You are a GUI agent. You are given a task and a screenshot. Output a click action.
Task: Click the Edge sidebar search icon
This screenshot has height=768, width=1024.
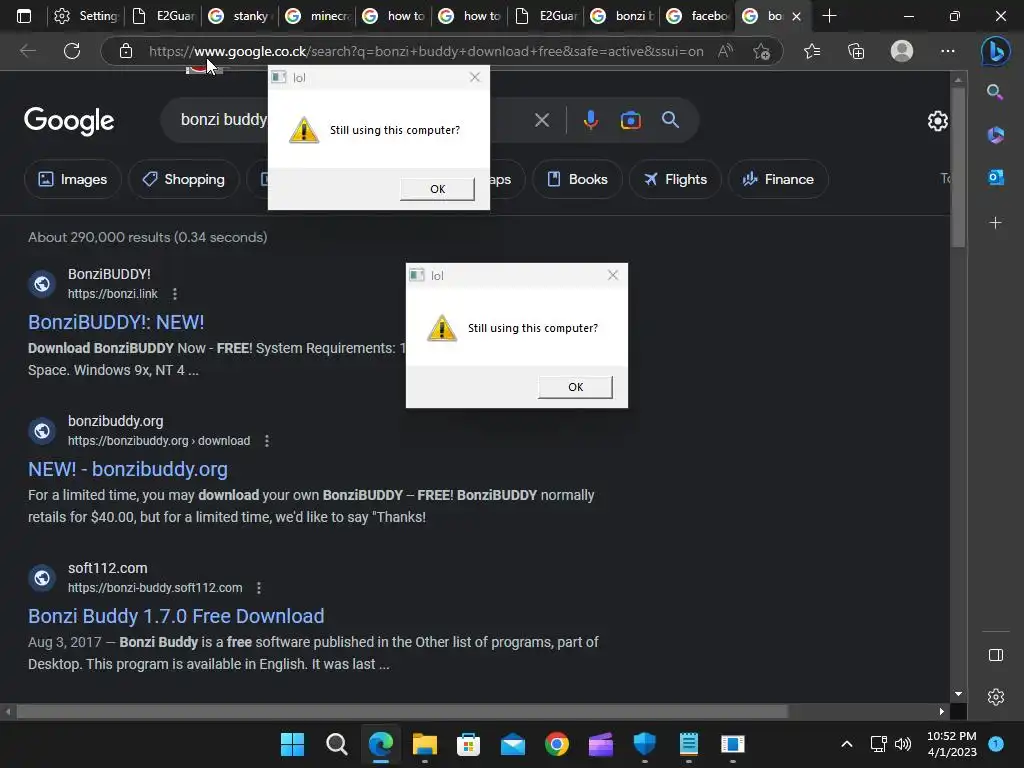pyautogui.click(x=995, y=92)
